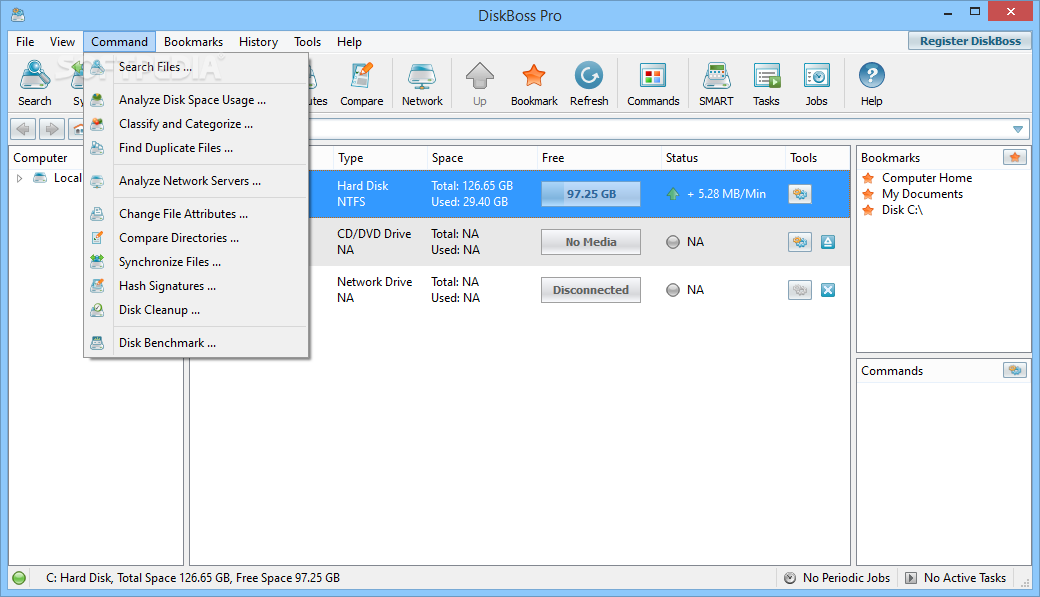Eject the CD/DVD Drive
The width and height of the screenshot is (1040, 597).
click(x=828, y=242)
